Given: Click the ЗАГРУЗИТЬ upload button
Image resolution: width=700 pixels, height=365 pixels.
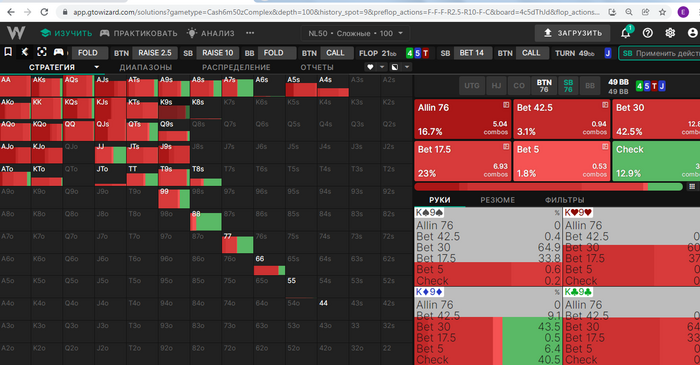Looking at the screenshot, I should (573, 33).
